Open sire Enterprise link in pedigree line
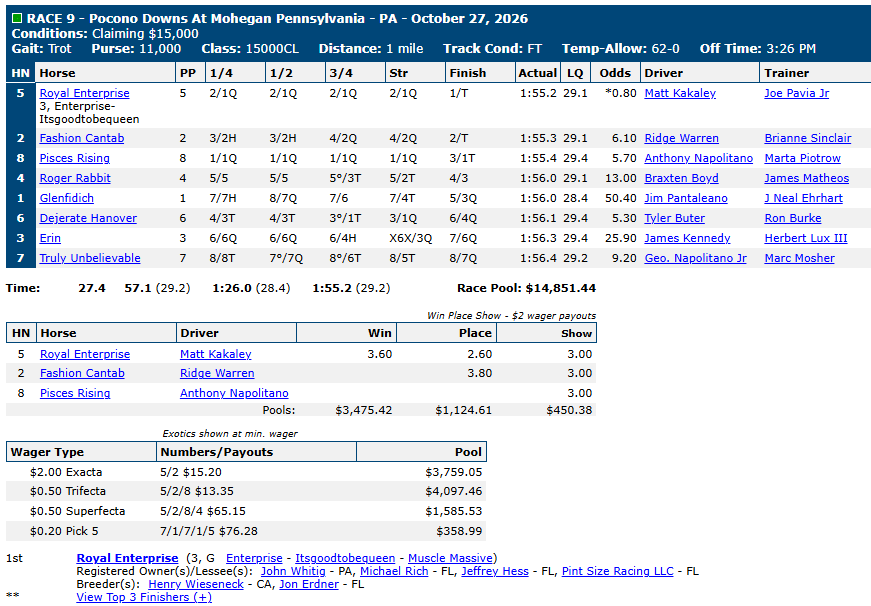Viewport: 871px width, 606px height. coord(254,558)
